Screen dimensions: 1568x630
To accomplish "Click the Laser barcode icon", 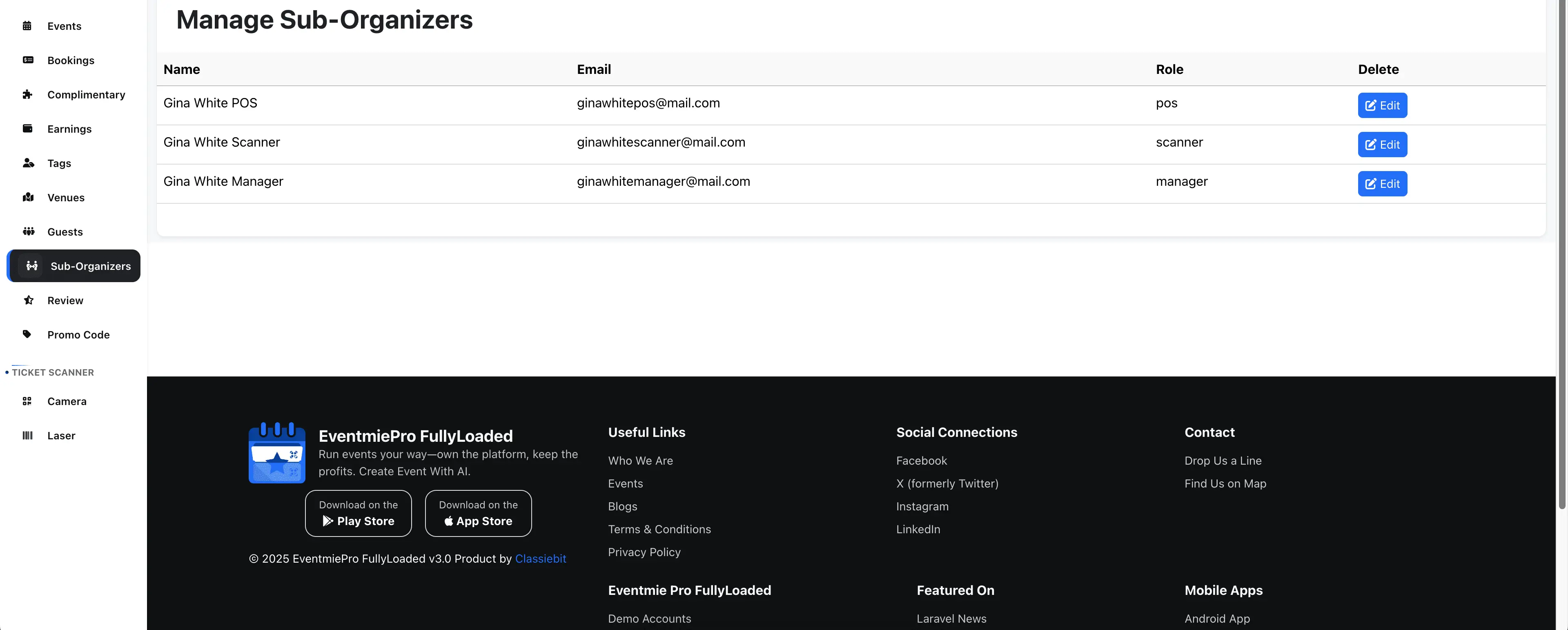I will coord(27,435).
